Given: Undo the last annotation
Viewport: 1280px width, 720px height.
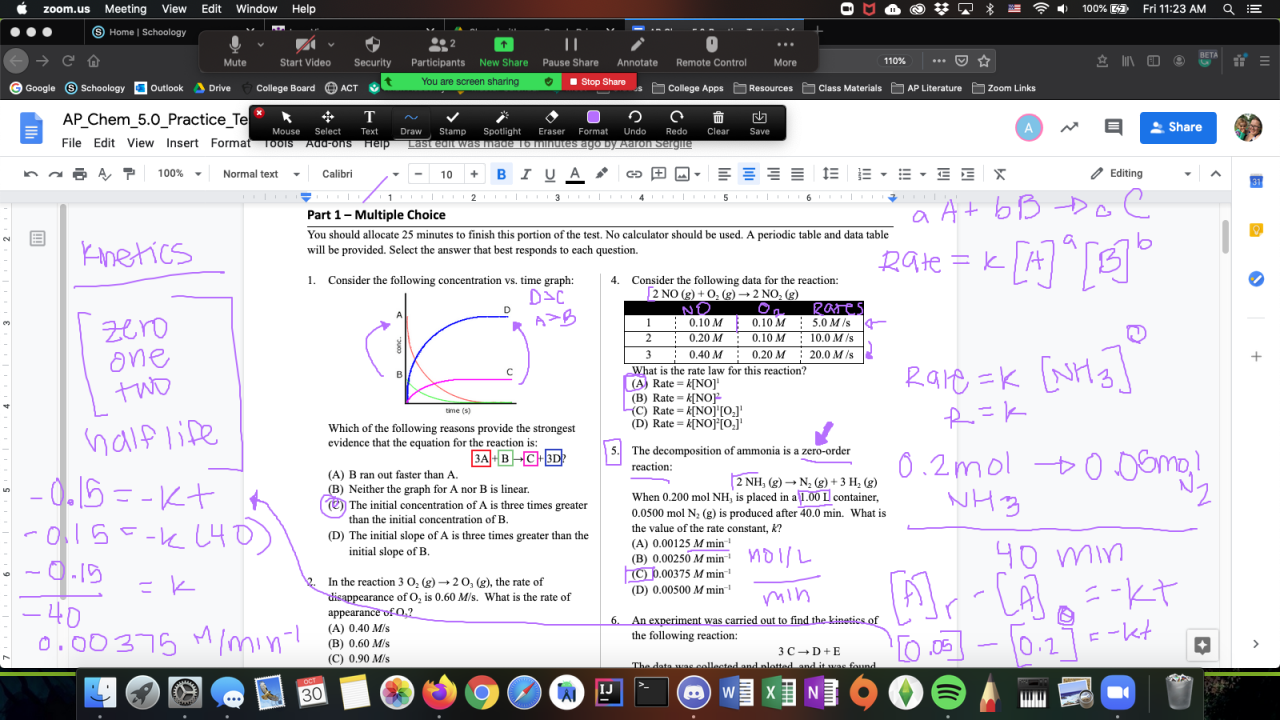Looking at the screenshot, I should pos(635,123).
